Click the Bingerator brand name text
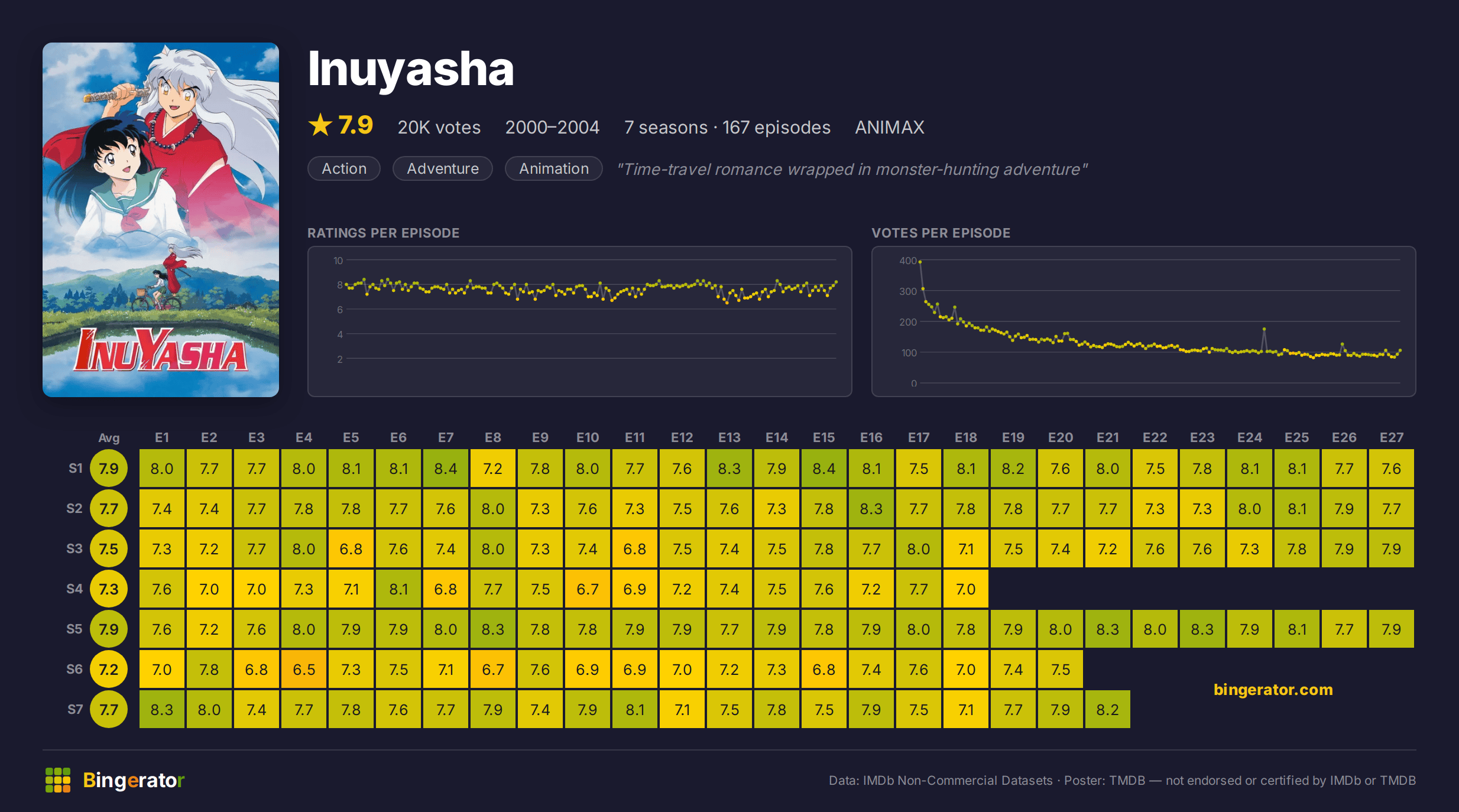 [134, 780]
